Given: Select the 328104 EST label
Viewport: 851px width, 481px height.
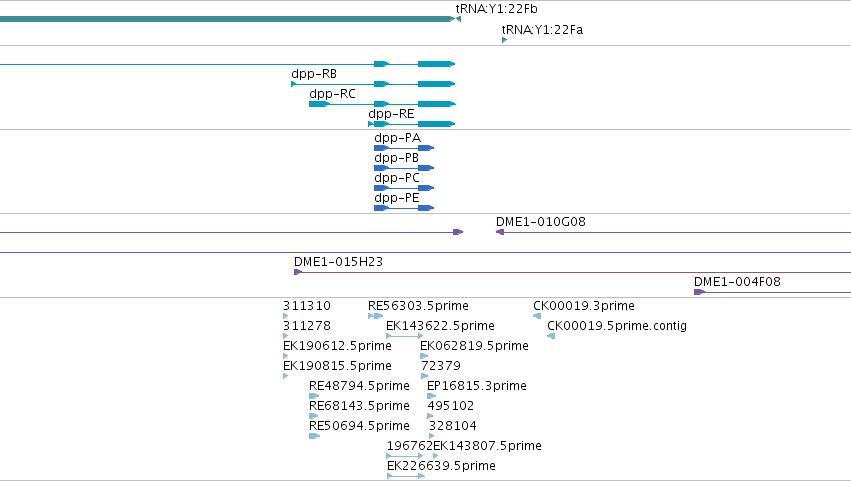Looking at the screenshot, I should tap(453, 427).
